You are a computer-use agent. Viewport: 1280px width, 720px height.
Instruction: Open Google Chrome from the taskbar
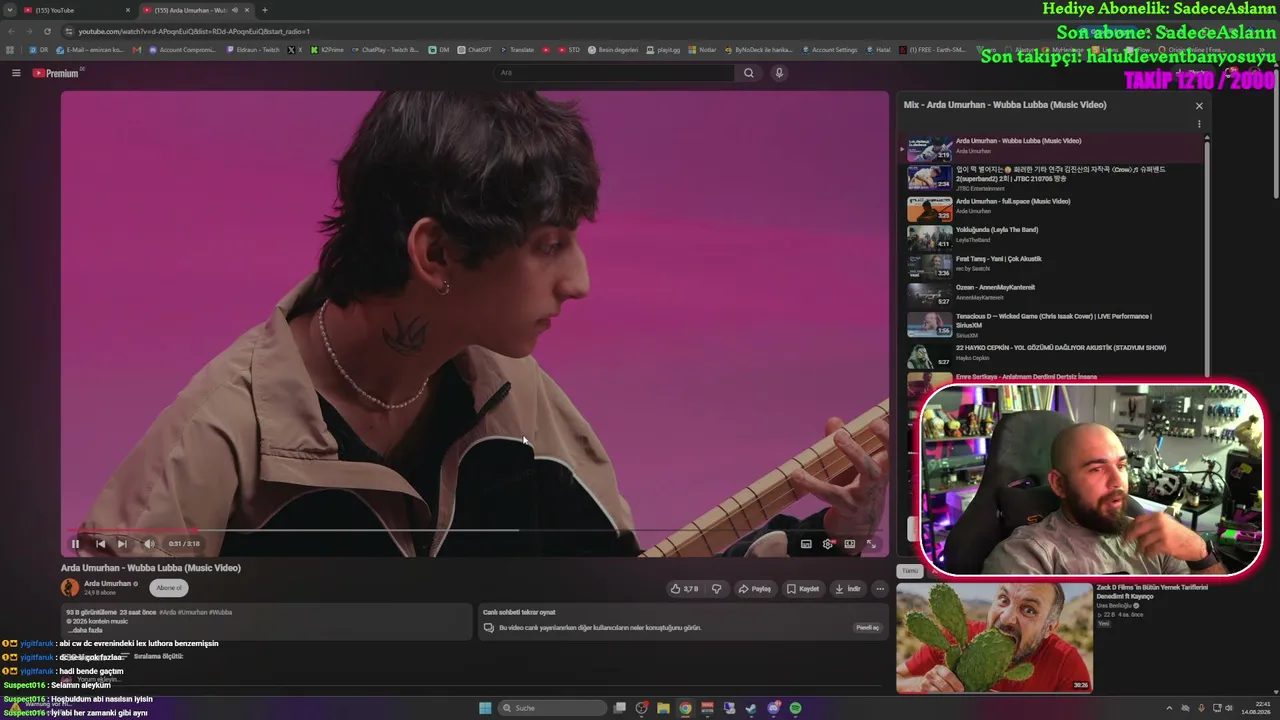pyautogui.click(x=685, y=708)
